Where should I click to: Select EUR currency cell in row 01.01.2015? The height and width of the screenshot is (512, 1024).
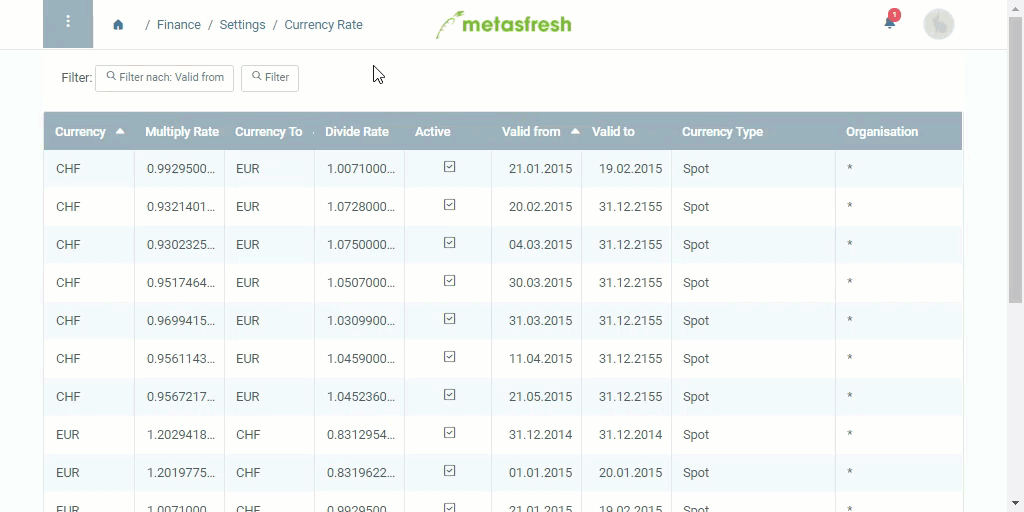pos(68,472)
